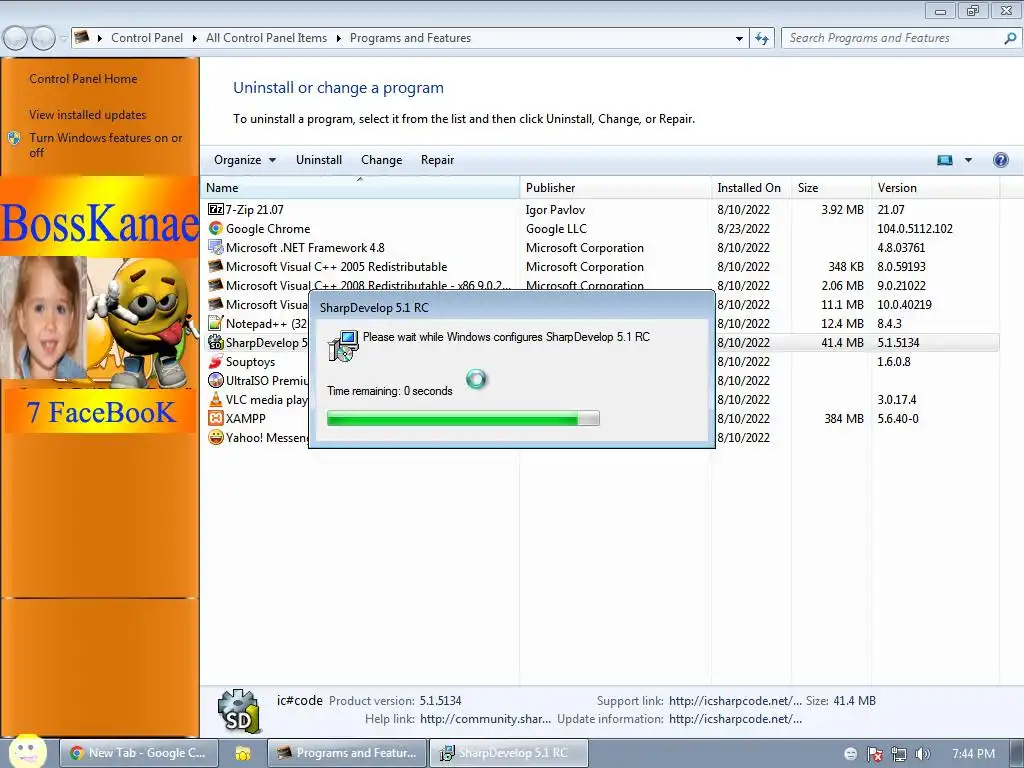Switch to Programs and Features taskbar button
The image size is (1024, 768).
pos(347,753)
